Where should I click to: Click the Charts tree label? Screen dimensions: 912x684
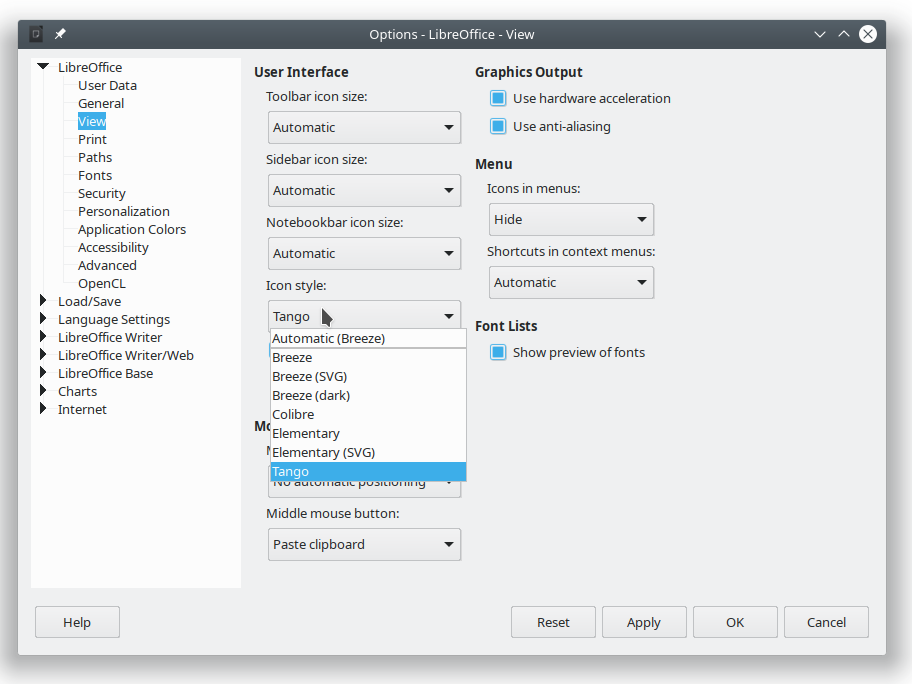click(x=77, y=391)
